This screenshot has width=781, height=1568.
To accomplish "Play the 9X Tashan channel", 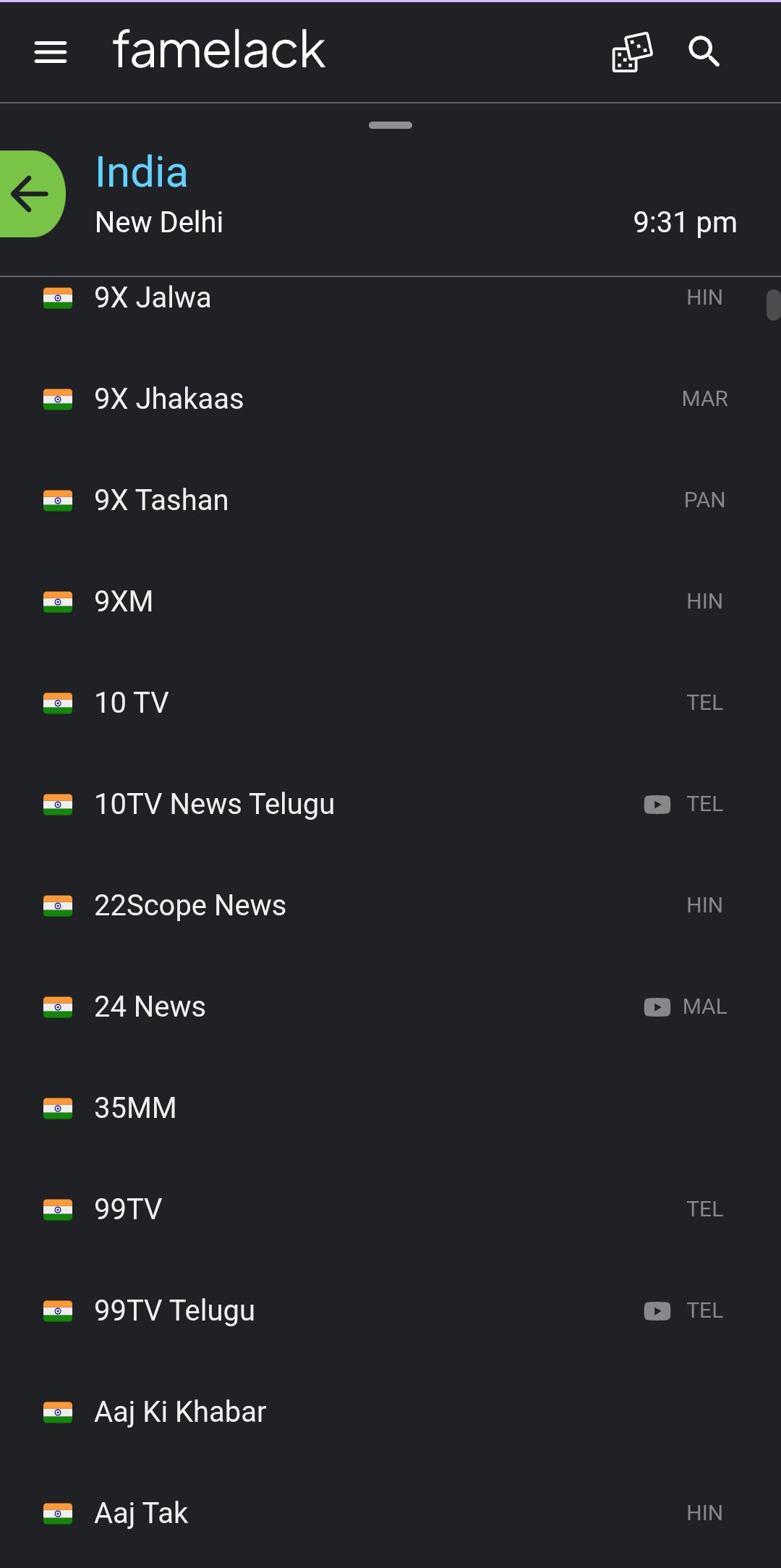I will point(161,501).
